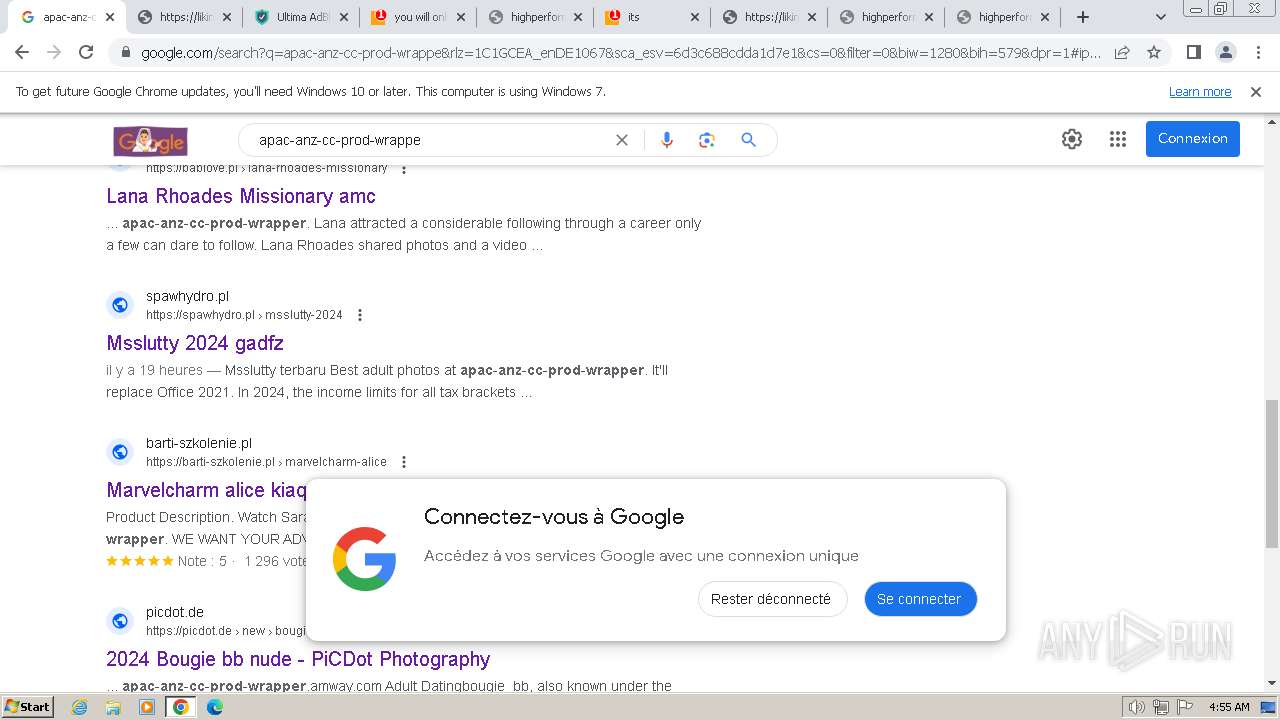Viewport: 1280px width, 720px height.
Task: Launch Internet Explorer from taskbar
Action: pyautogui.click(x=80, y=707)
